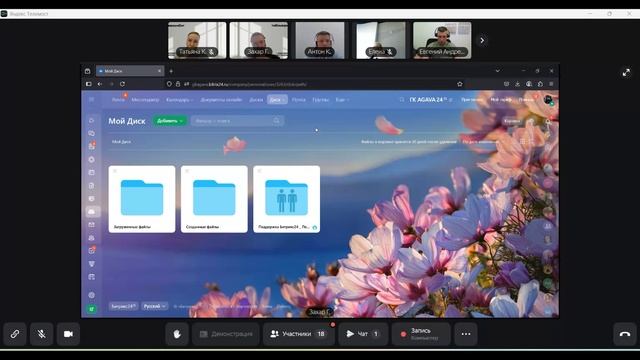Open the Русский language dropdown
Viewport: 640px width, 360px height.
[x=155, y=306]
